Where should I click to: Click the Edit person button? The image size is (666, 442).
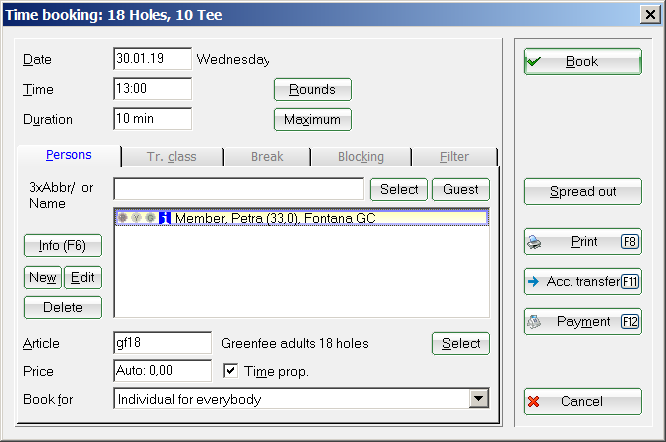click(82, 278)
